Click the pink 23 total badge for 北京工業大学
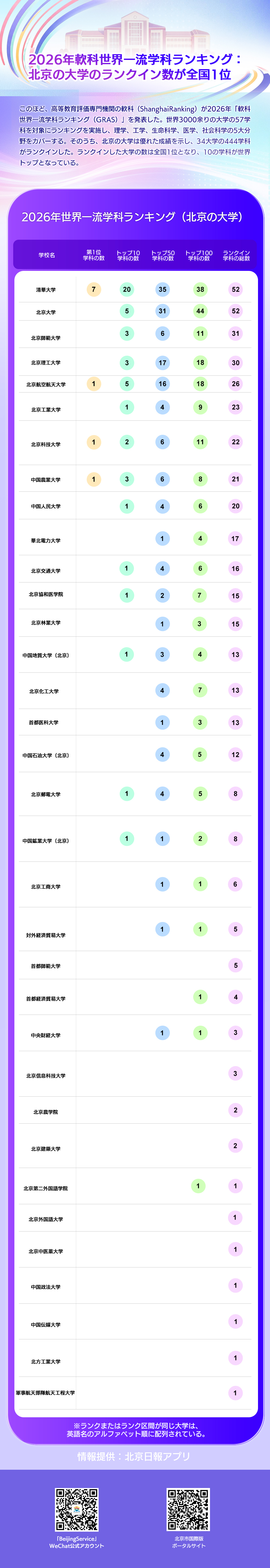 [235, 407]
